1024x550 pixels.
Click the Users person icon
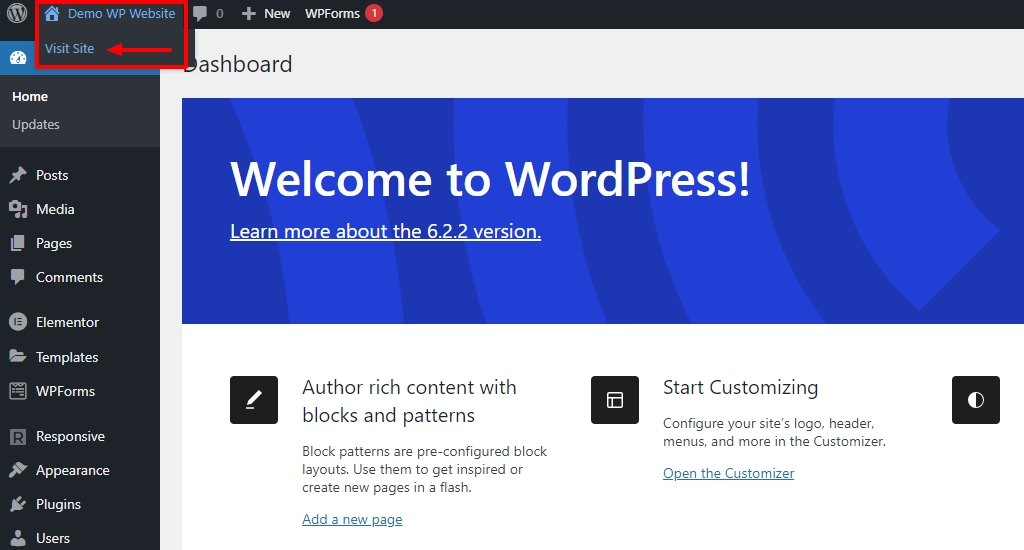(18, 538)
